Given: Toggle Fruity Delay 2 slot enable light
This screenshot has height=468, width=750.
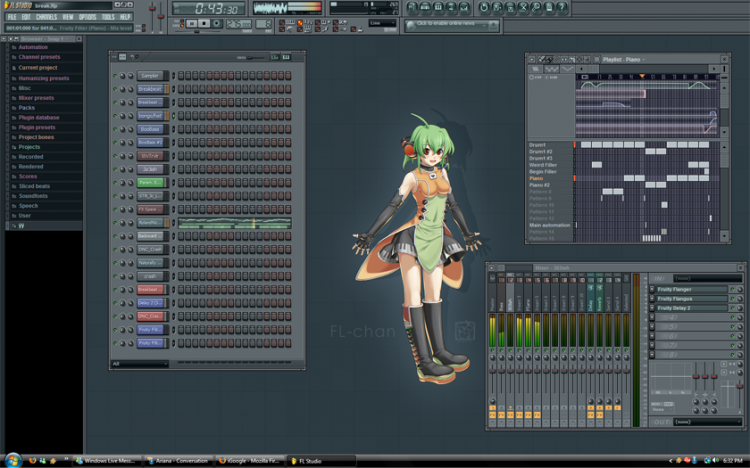Looking at the screenshot, I should (x=732, y=308).
